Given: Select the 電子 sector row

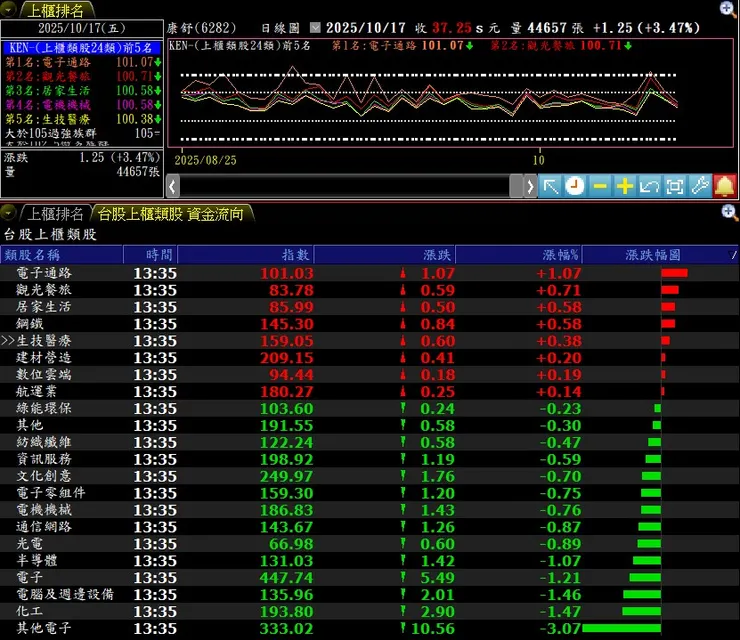Looking at the screenshot, I should pos(370,578).
